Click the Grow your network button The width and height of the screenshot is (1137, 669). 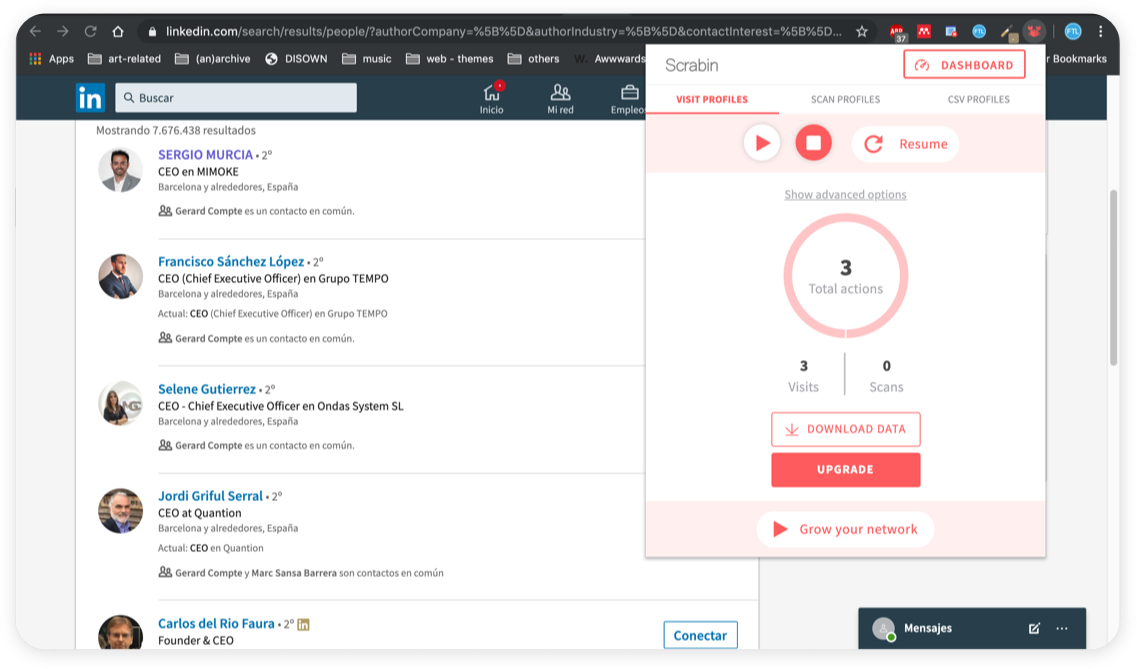coord(845,529)
